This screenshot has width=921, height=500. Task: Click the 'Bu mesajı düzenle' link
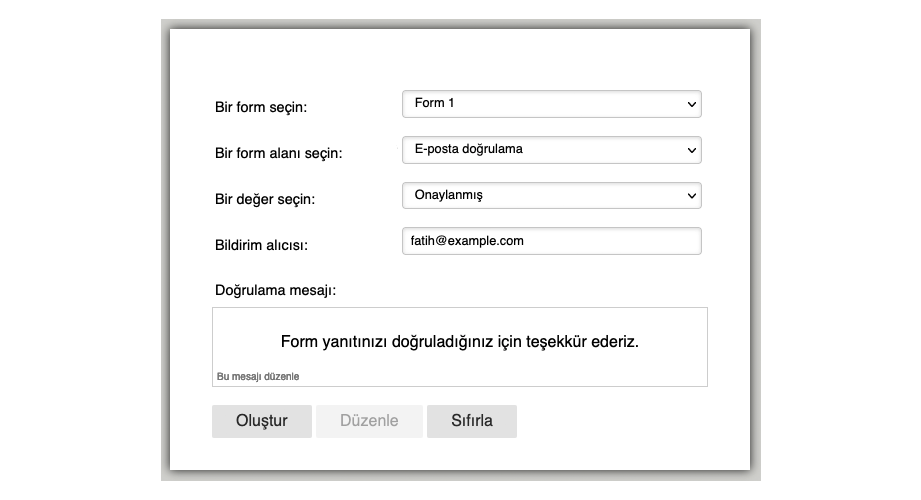coord(258,377)
